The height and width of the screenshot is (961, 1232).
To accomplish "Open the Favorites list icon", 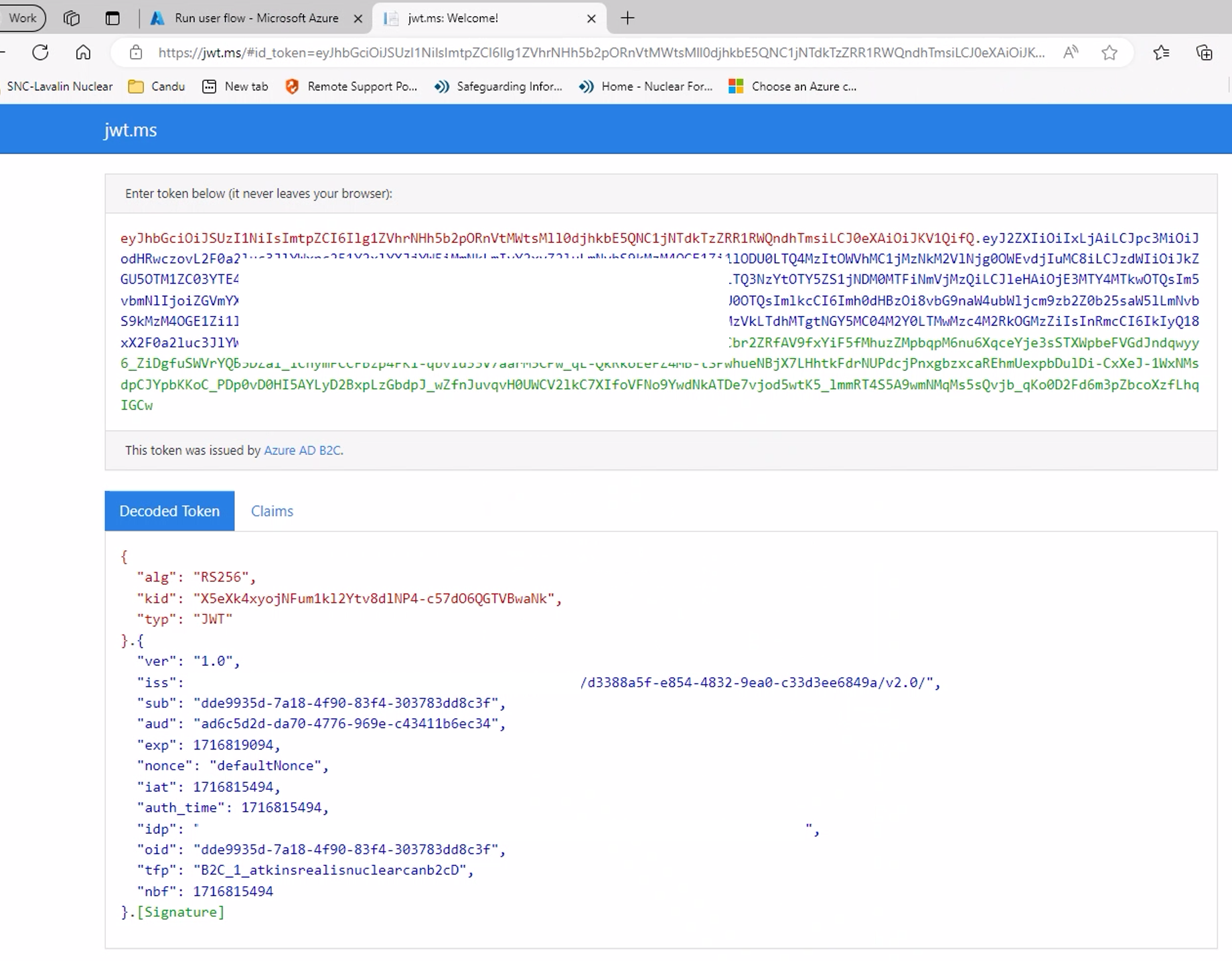I will tap(1162, 53).
